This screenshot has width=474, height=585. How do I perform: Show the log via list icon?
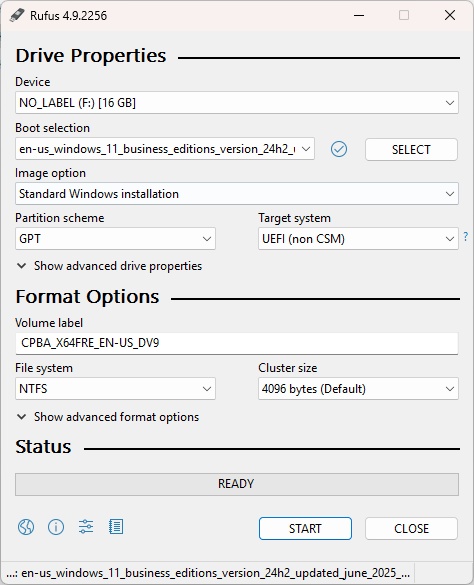(x=116, y=527)
